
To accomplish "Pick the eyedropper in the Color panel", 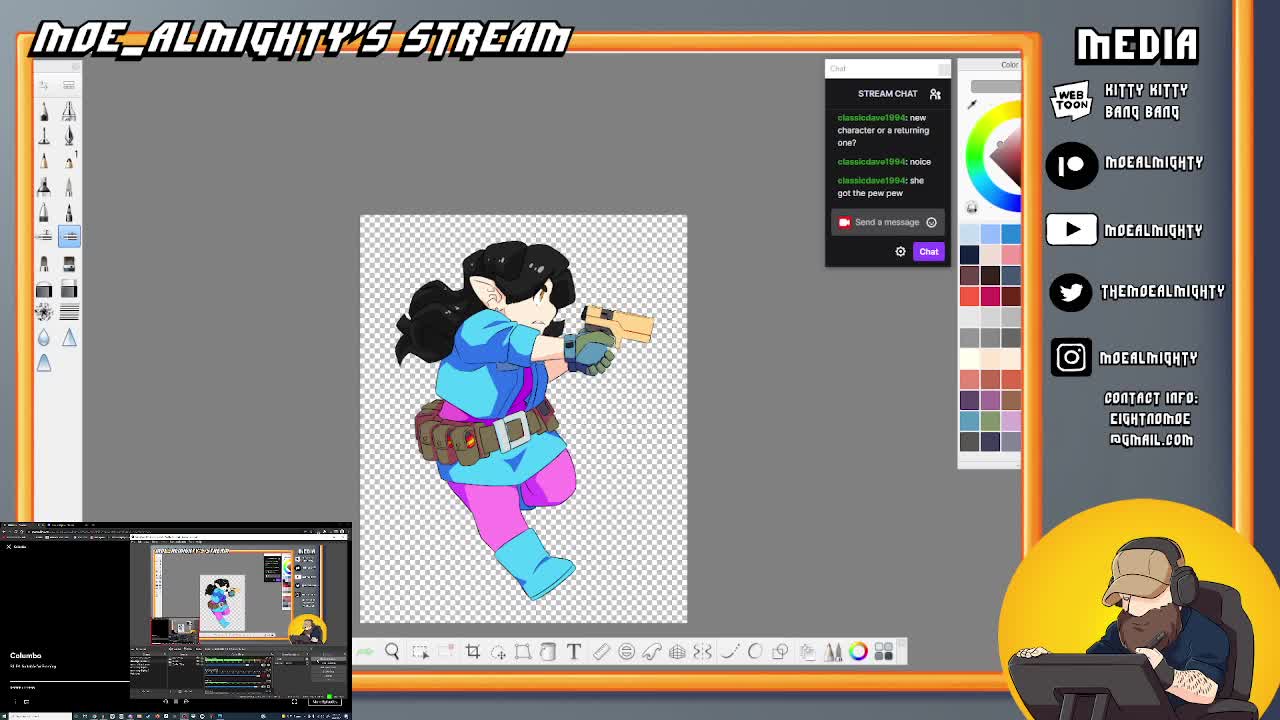I will click(x=971, y=104).
